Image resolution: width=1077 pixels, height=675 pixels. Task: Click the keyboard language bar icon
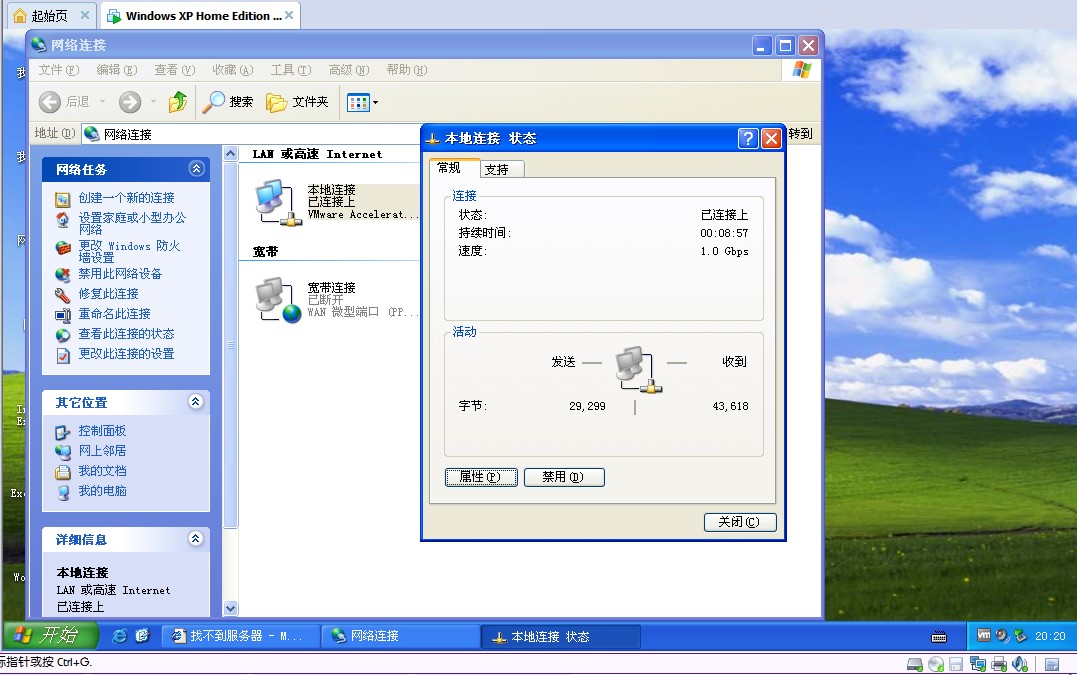(x=939, y=637)
